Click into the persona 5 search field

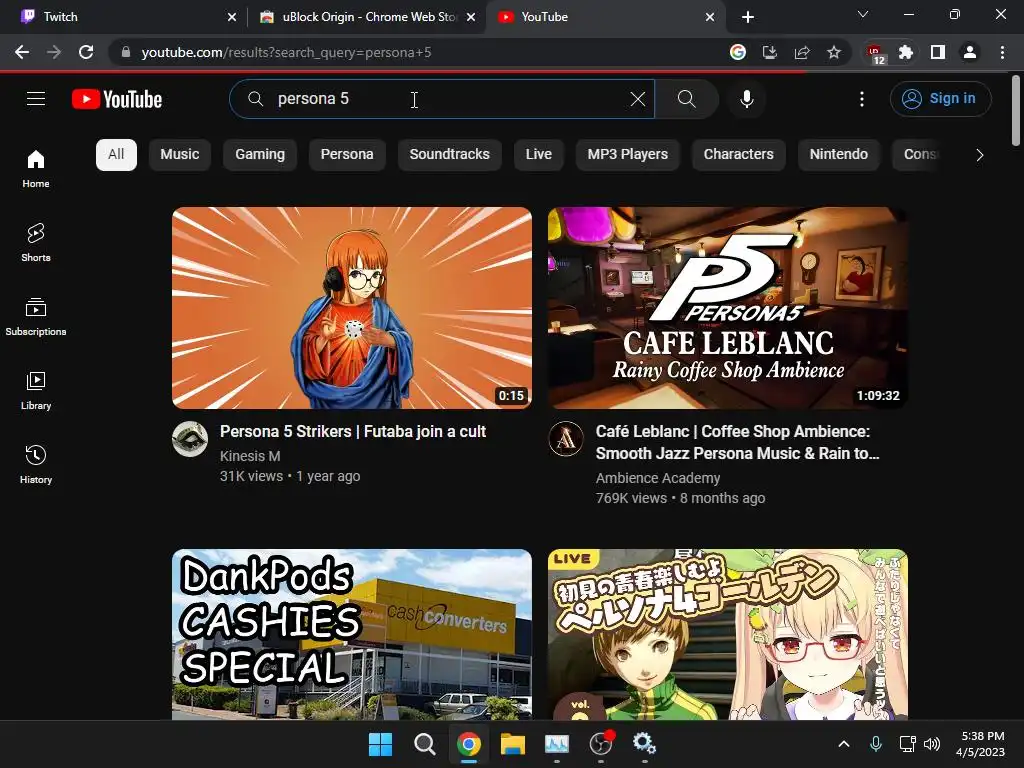pos(441,99)
